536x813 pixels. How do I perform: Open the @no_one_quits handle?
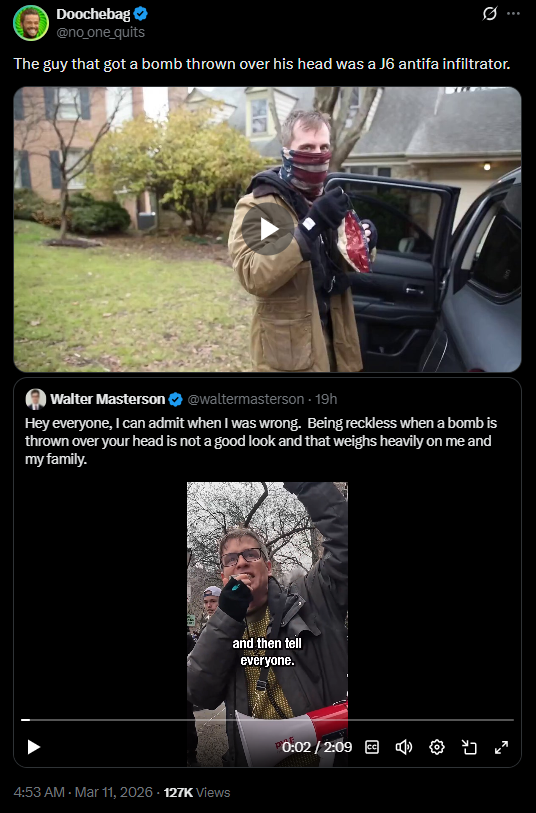[101, 32]
